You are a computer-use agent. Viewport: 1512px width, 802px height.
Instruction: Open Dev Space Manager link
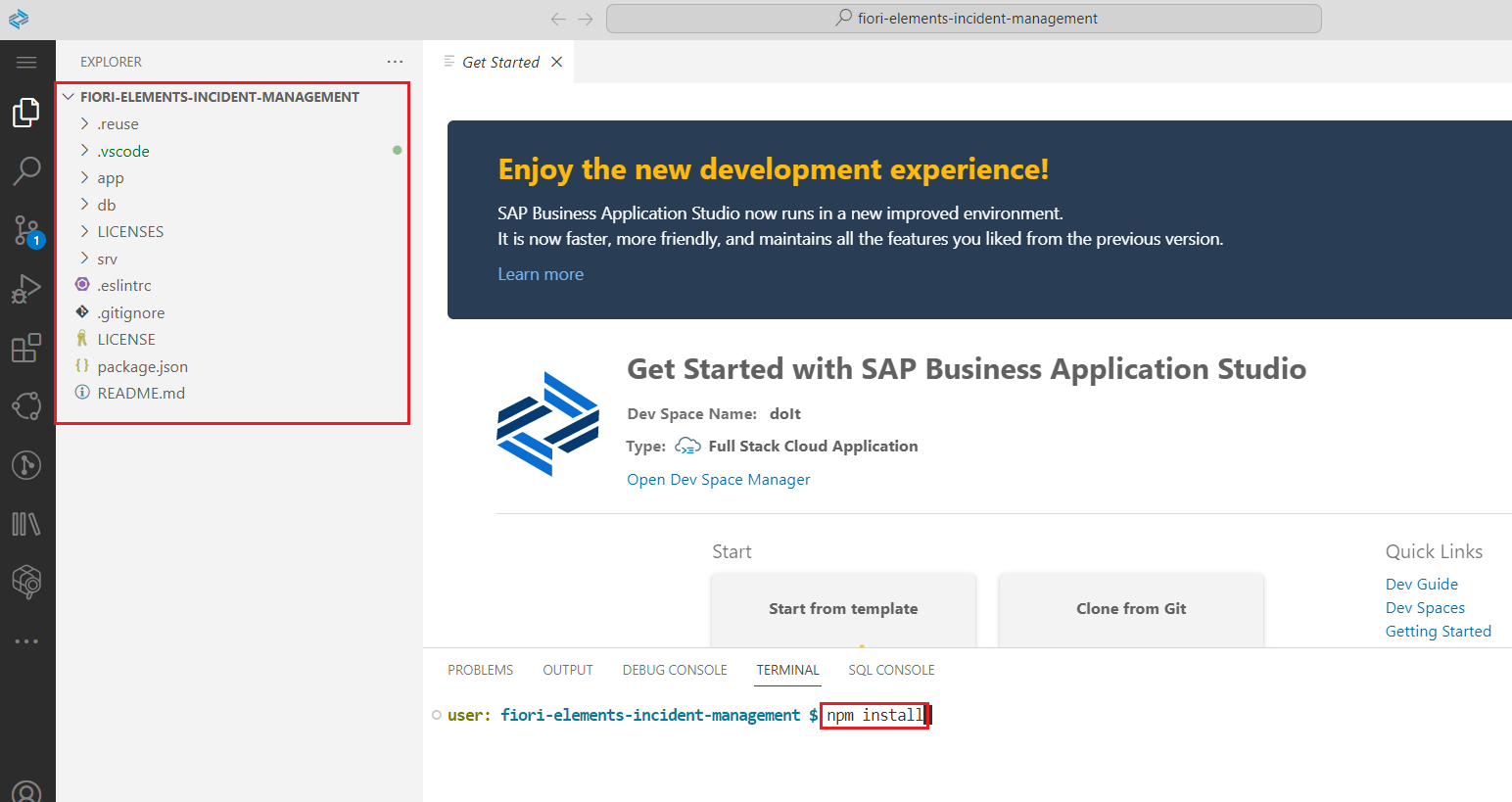click(719, 480)
